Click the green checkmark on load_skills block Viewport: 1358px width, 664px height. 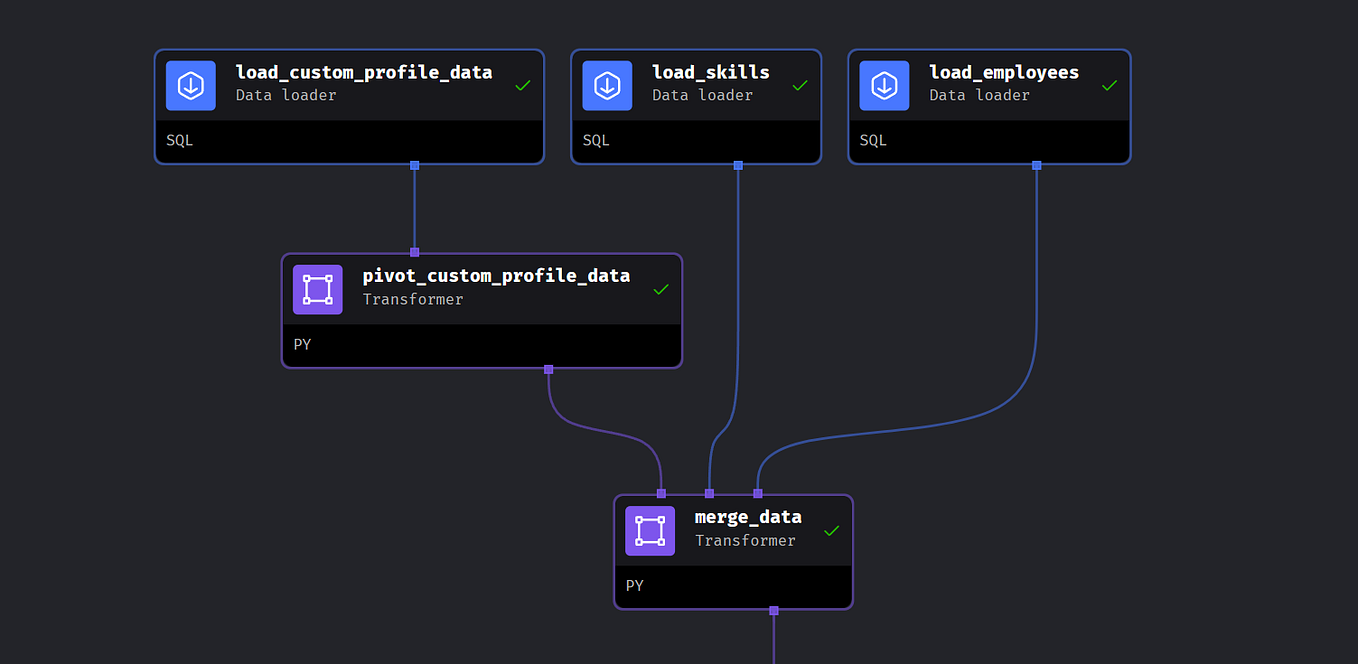click(799, 85)
